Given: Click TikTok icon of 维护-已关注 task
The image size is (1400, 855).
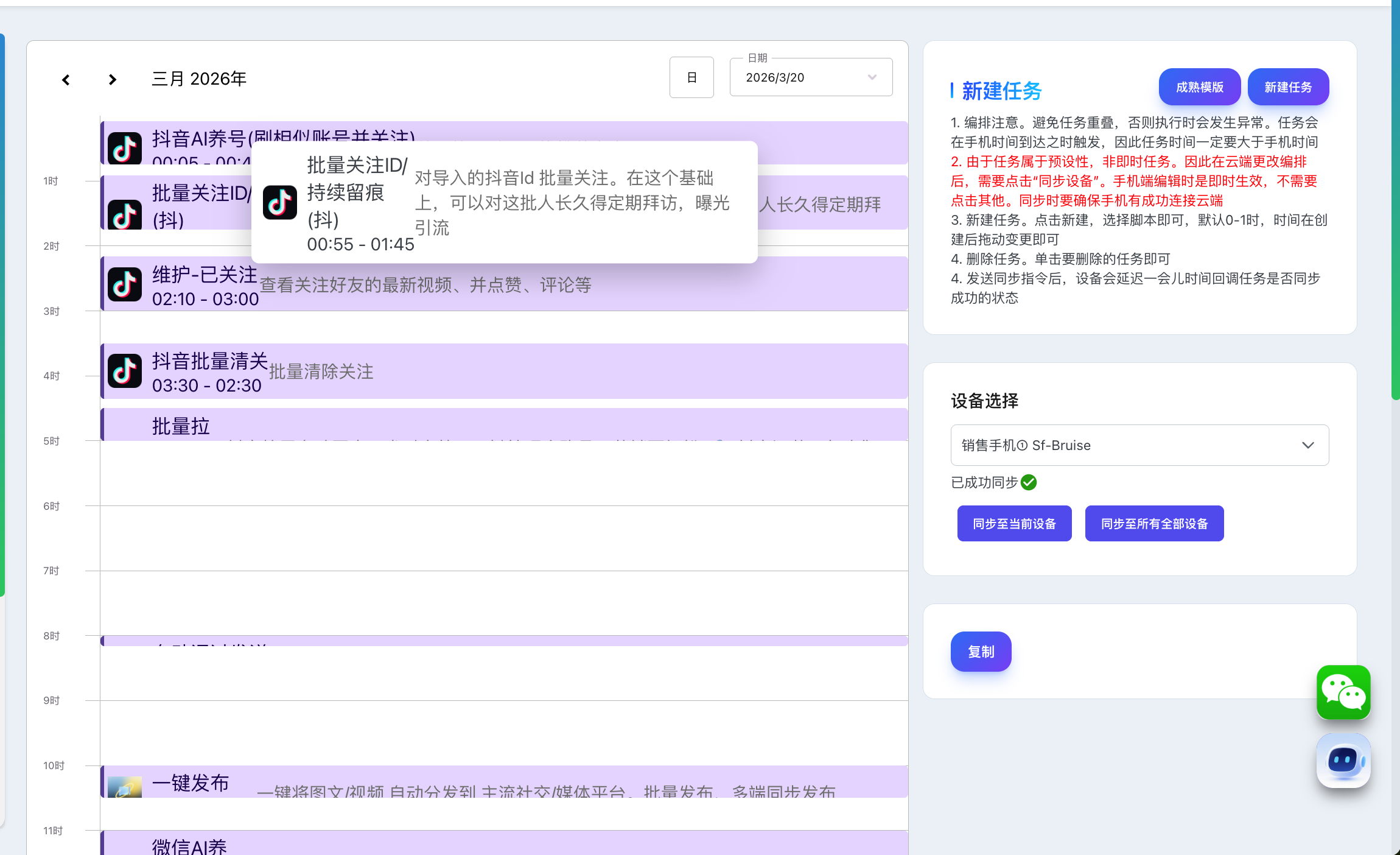Looking at the screenshot, I should (x=125, y=284).
